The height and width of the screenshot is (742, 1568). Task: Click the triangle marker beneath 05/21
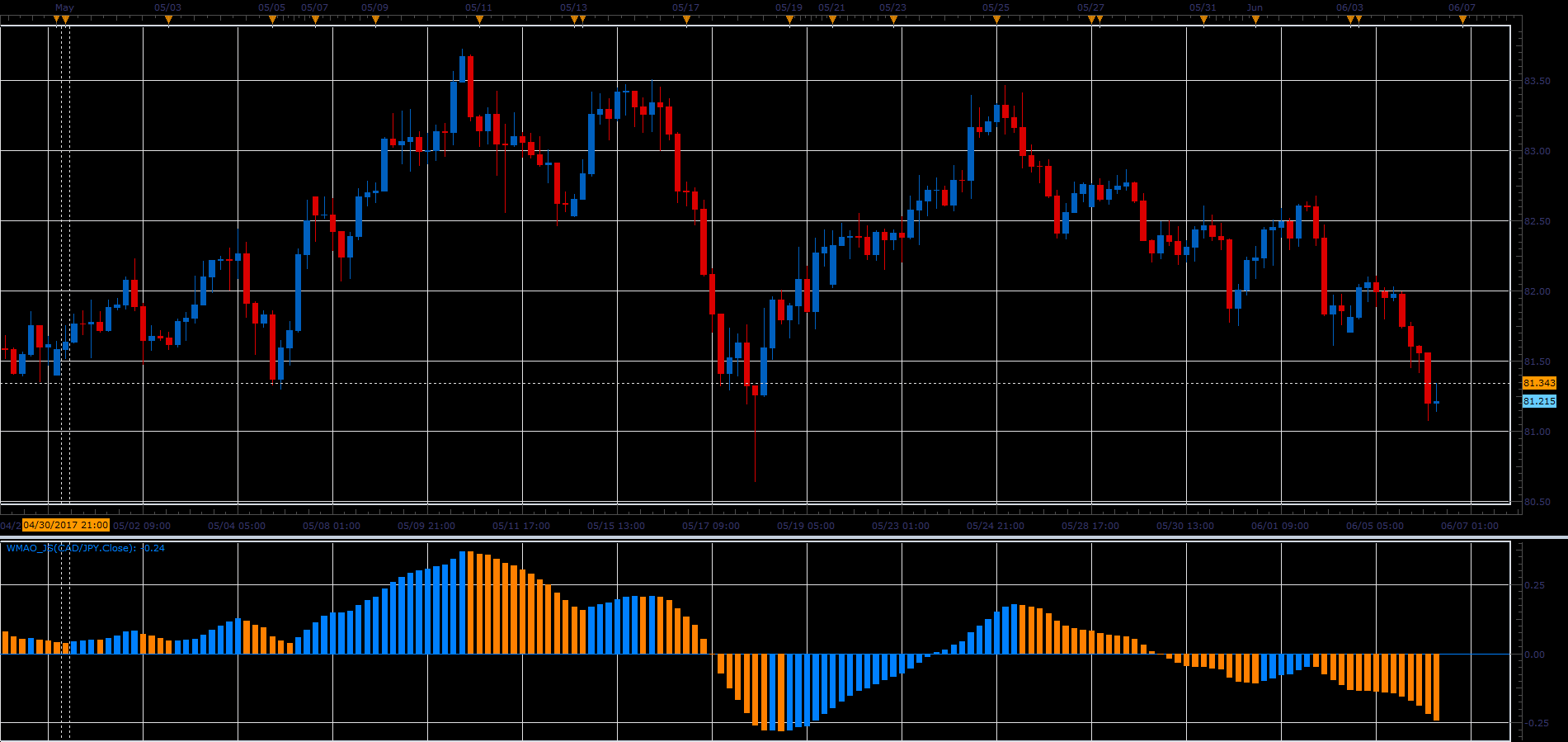[x=832, y=20]
